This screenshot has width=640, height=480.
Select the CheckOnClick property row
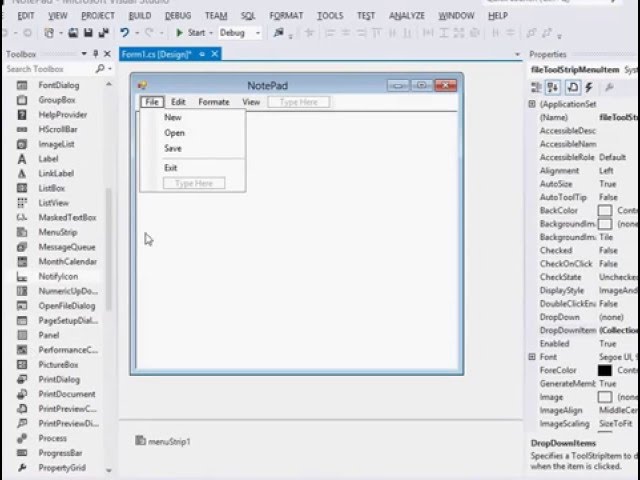tap(584, 264)
